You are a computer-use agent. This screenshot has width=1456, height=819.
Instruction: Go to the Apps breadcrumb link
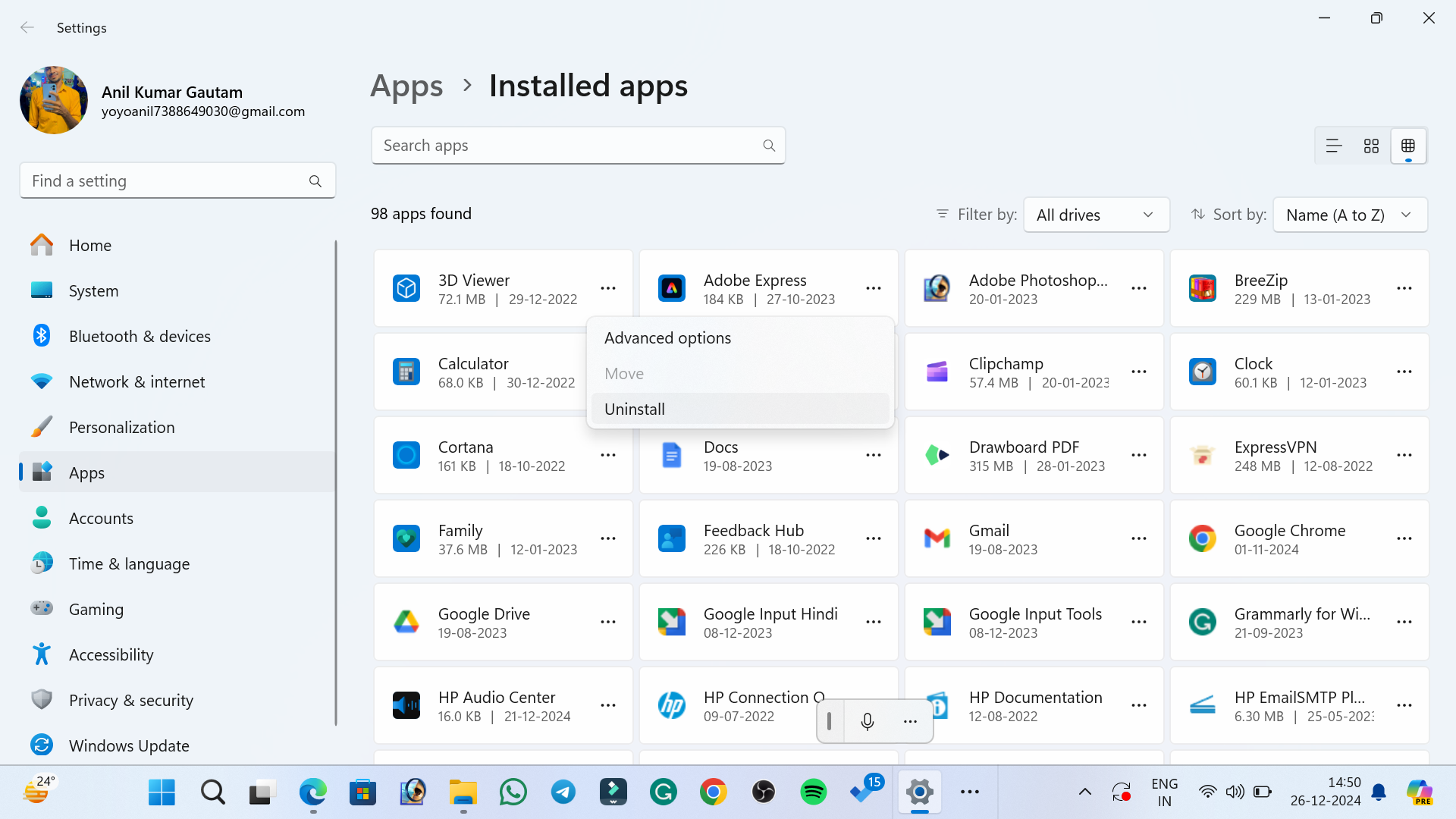(406, 86)
